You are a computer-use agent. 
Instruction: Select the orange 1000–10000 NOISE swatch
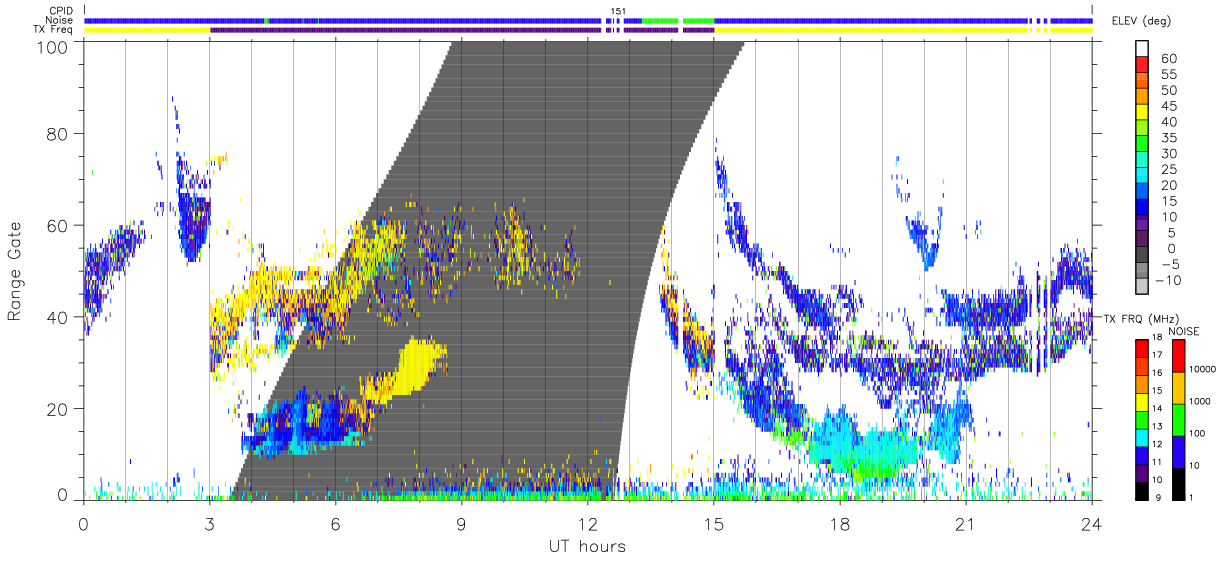click(1178, 387)
